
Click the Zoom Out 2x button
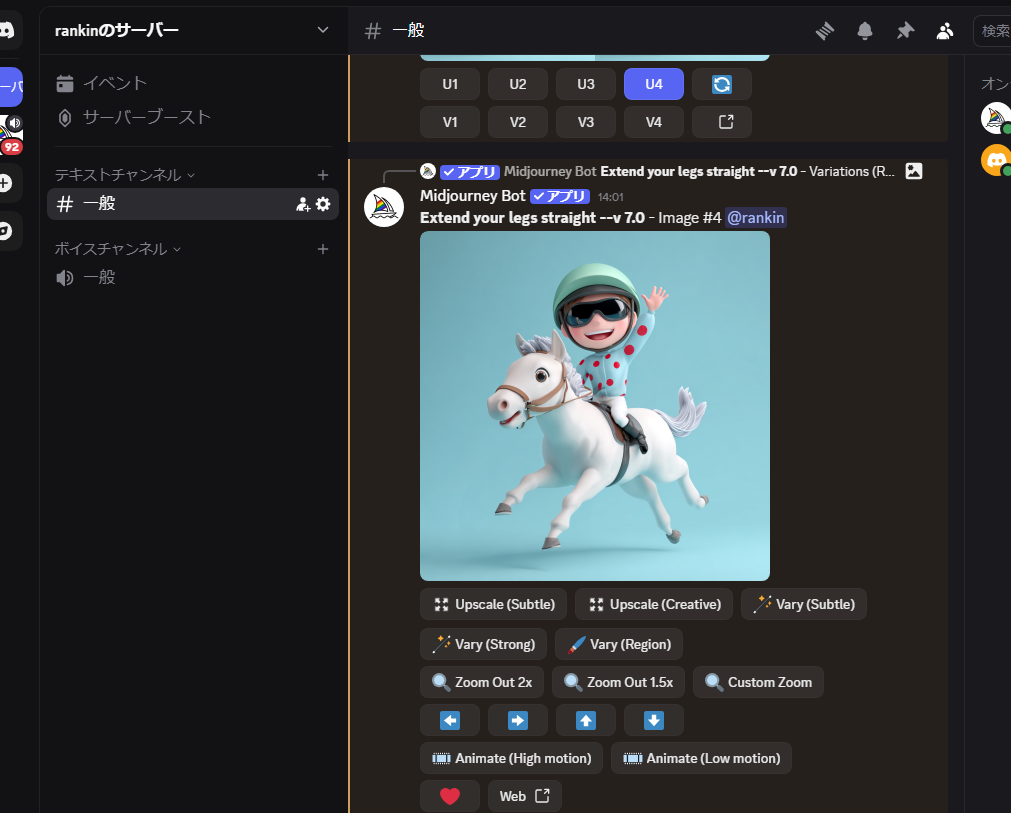(x=482, y=682)
